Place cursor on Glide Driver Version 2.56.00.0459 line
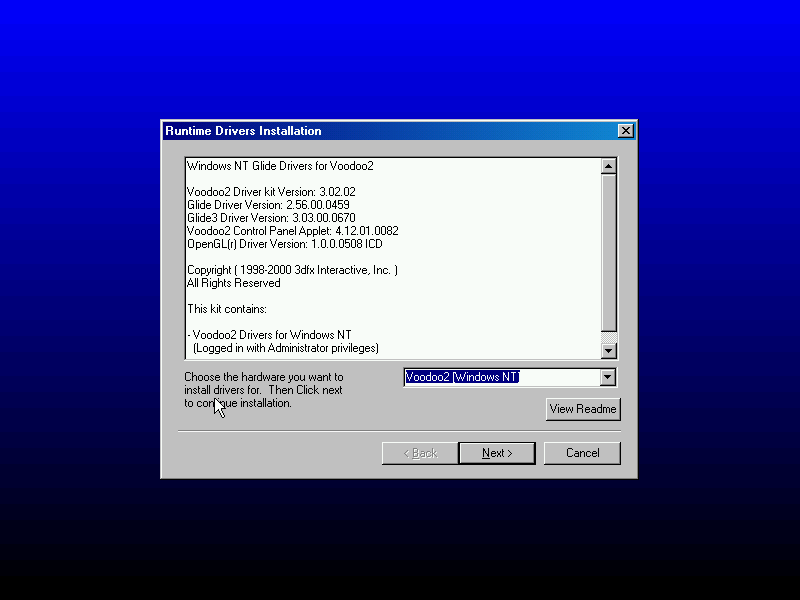Viewport: 800px width, 600px height. (268, 205)
